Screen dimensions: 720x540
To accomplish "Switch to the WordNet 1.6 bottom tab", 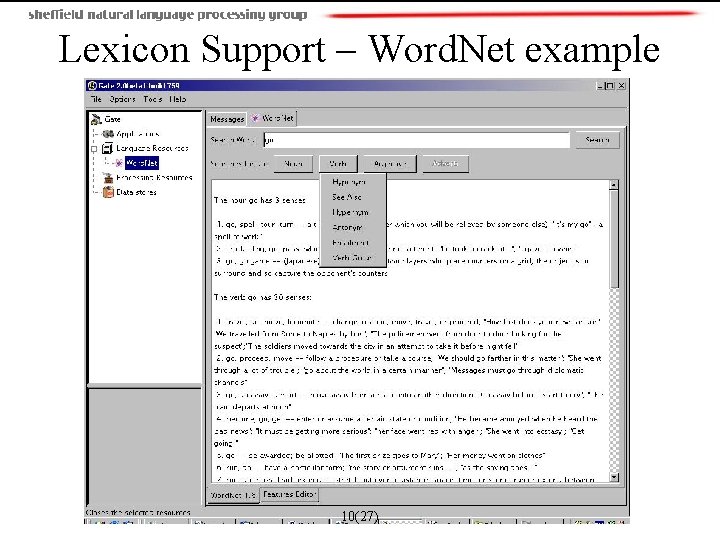I will point(233,495).
